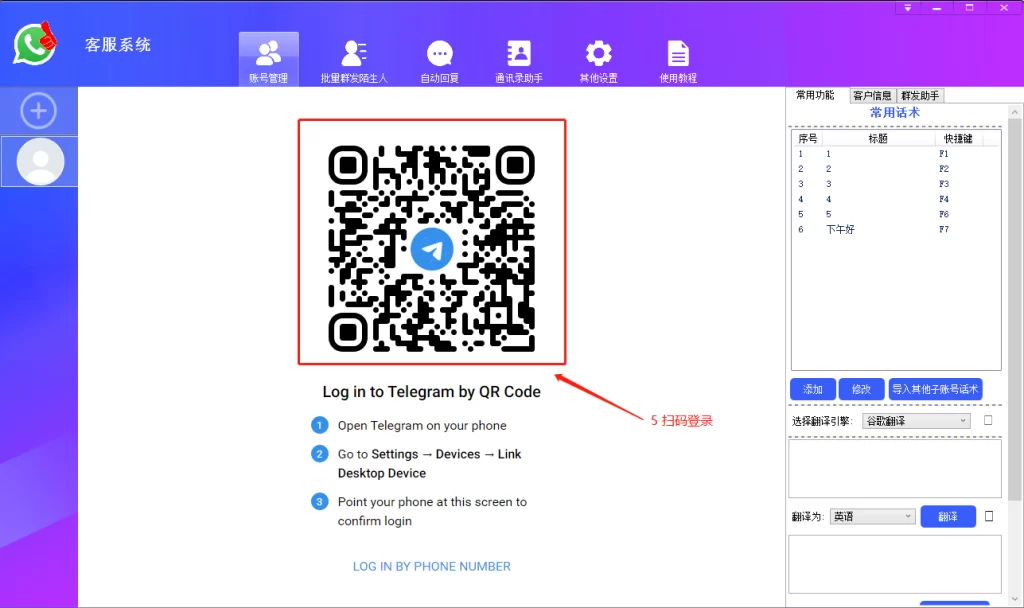Select script row 5 with shortcut F6
1024x608 pixels.
coord(895,214)
